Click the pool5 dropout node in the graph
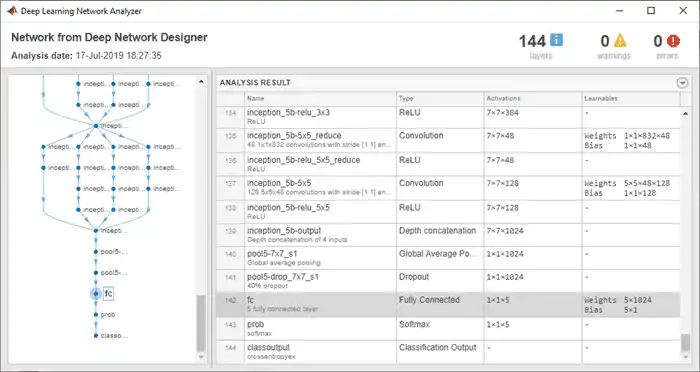 point(110,272)
